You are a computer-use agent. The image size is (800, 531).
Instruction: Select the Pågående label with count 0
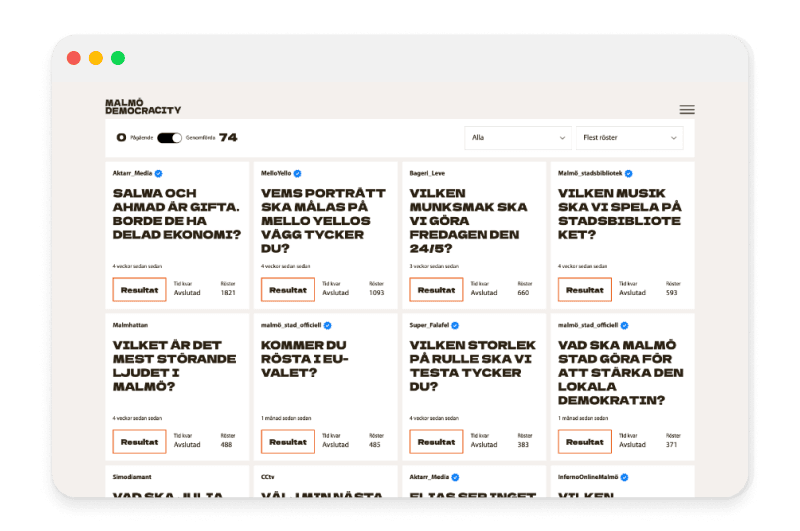tap(135, 138)
